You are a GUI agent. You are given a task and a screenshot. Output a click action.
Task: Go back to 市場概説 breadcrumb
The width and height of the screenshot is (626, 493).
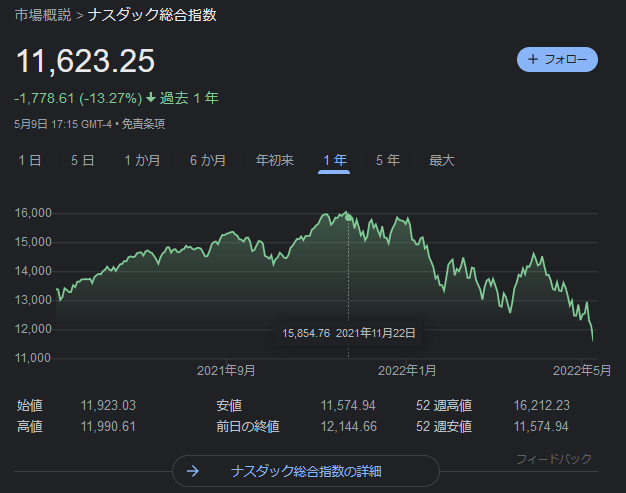(x=43, y=15)
